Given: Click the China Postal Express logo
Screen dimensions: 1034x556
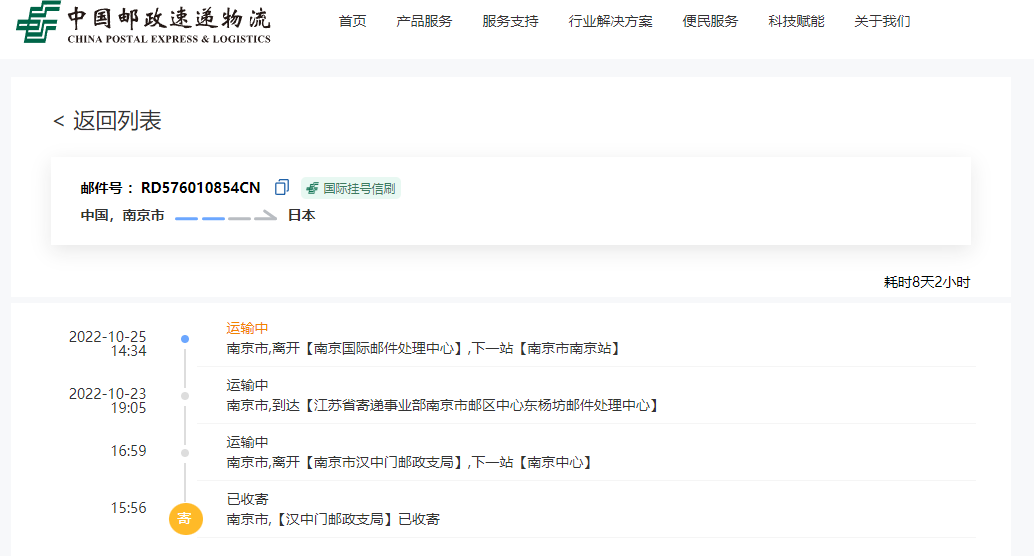Looking at the screenshot, I should tap(144, 24).
